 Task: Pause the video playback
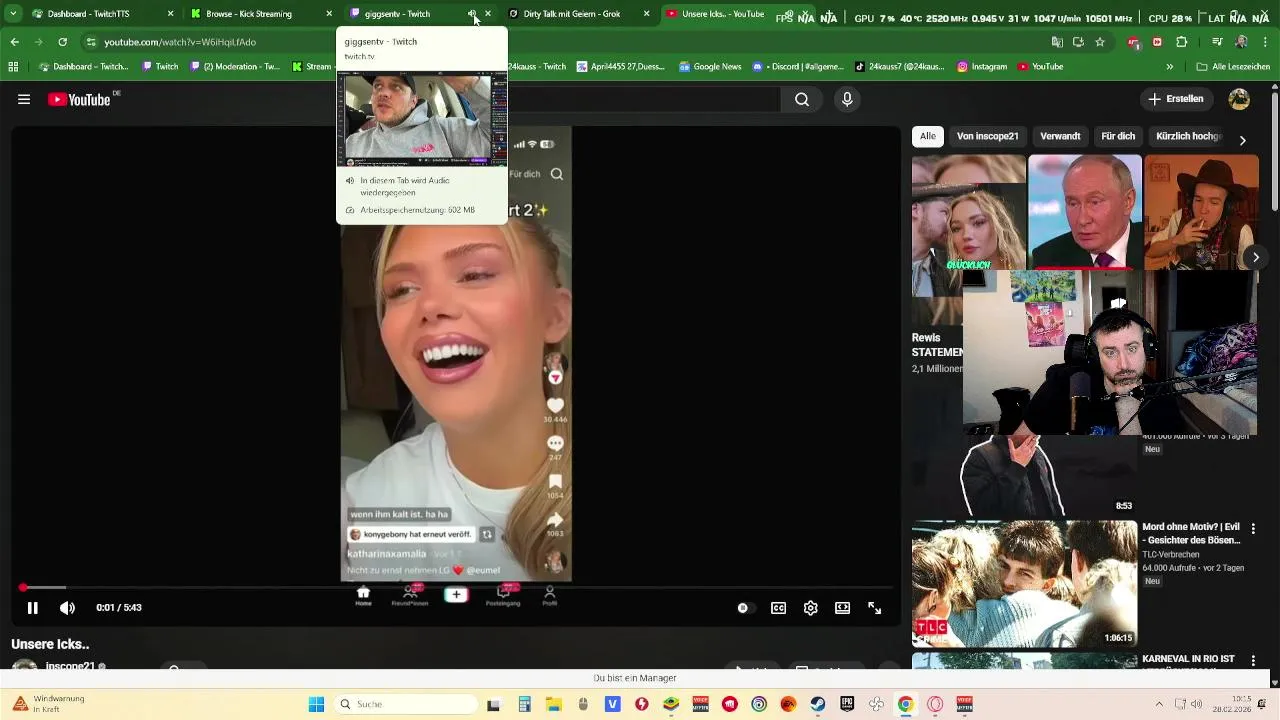pyautogui.click(x=32, y=607)
